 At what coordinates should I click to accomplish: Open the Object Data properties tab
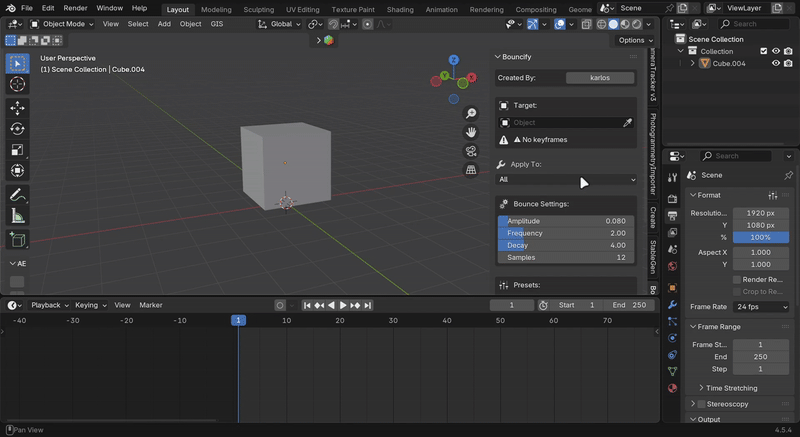click(x=672, y=371)
